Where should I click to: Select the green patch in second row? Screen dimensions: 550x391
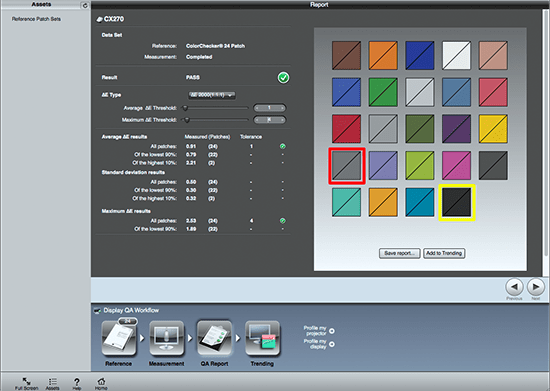[x=383, y=92]
